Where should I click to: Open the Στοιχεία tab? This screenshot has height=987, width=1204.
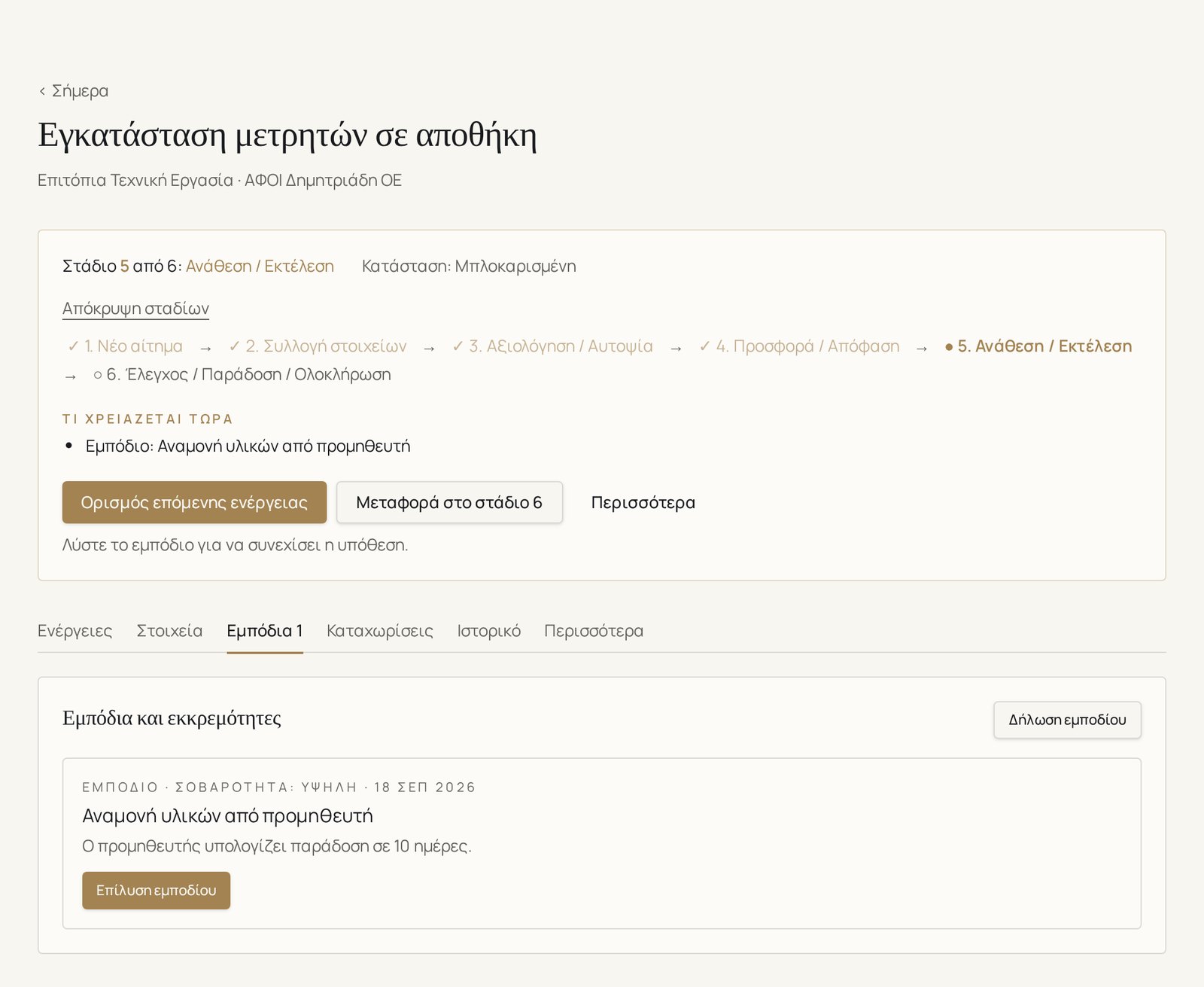click(x=169, y=631)
